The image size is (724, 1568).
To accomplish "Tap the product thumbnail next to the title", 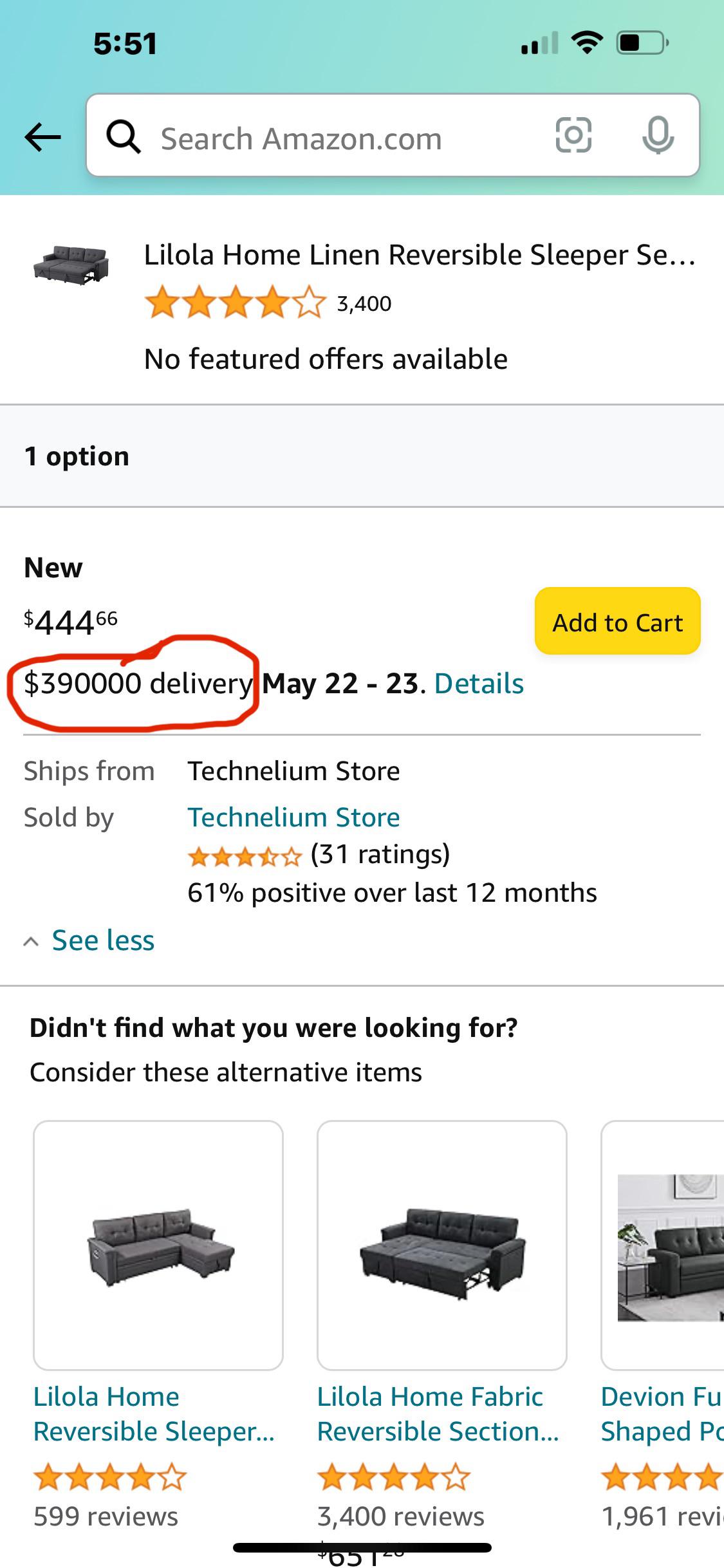I will pos(74,262).
